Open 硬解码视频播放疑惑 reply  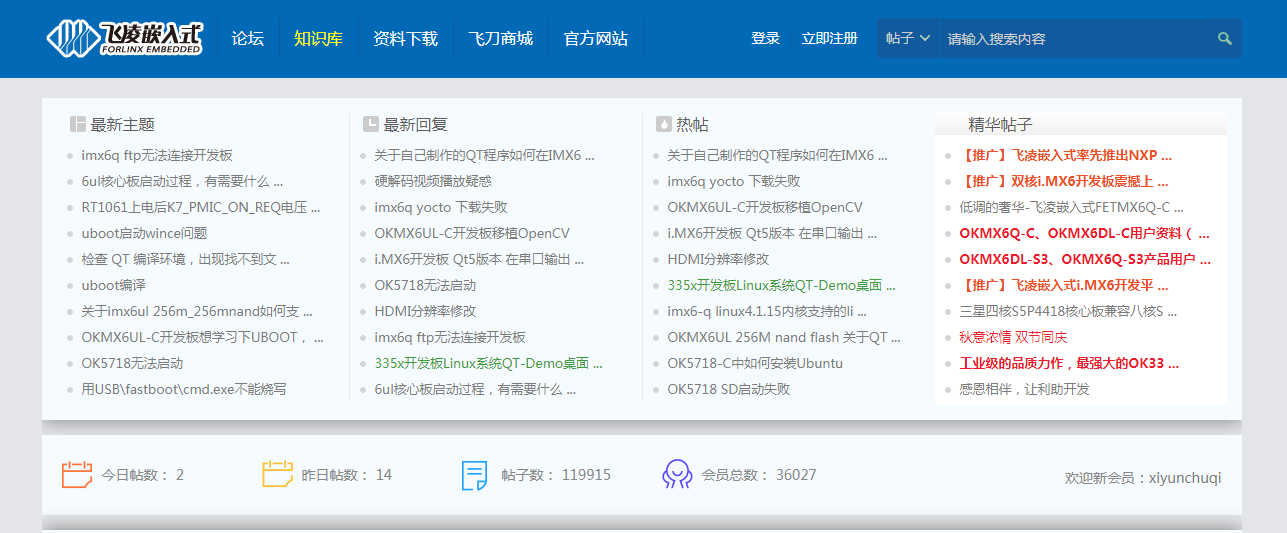433,181
